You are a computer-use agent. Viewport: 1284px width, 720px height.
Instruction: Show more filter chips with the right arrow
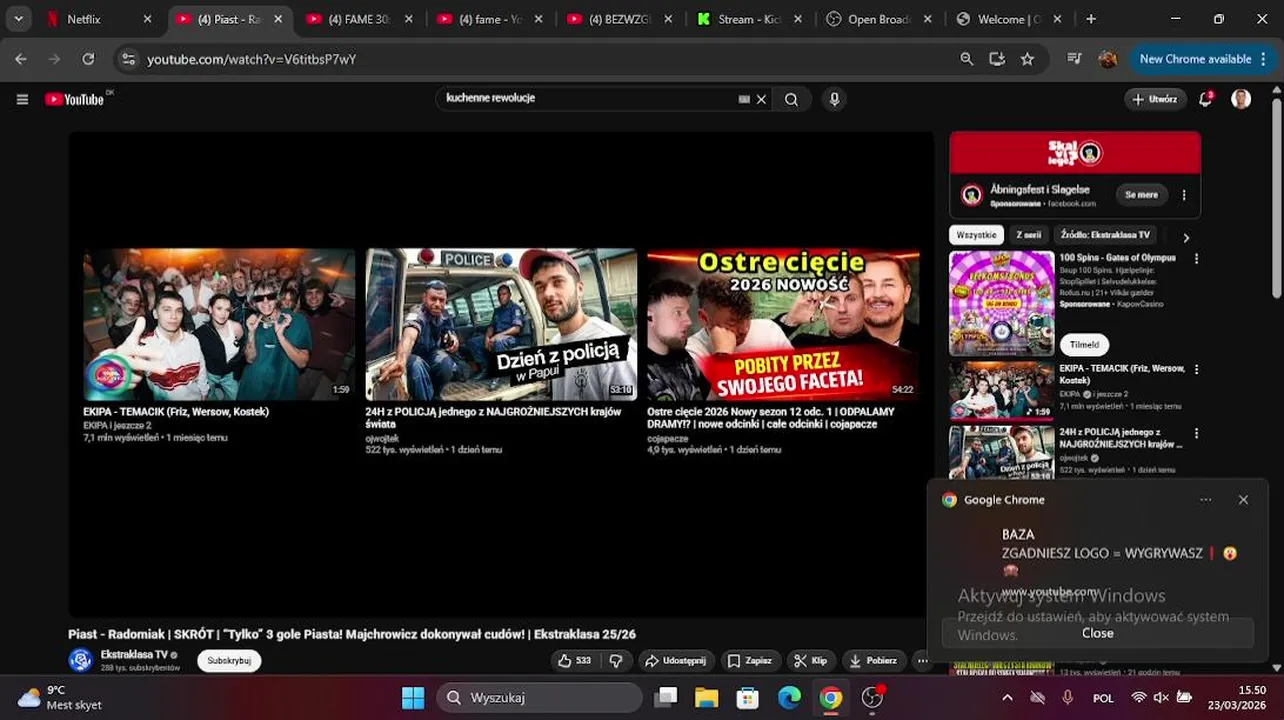tap(1186, 238)
